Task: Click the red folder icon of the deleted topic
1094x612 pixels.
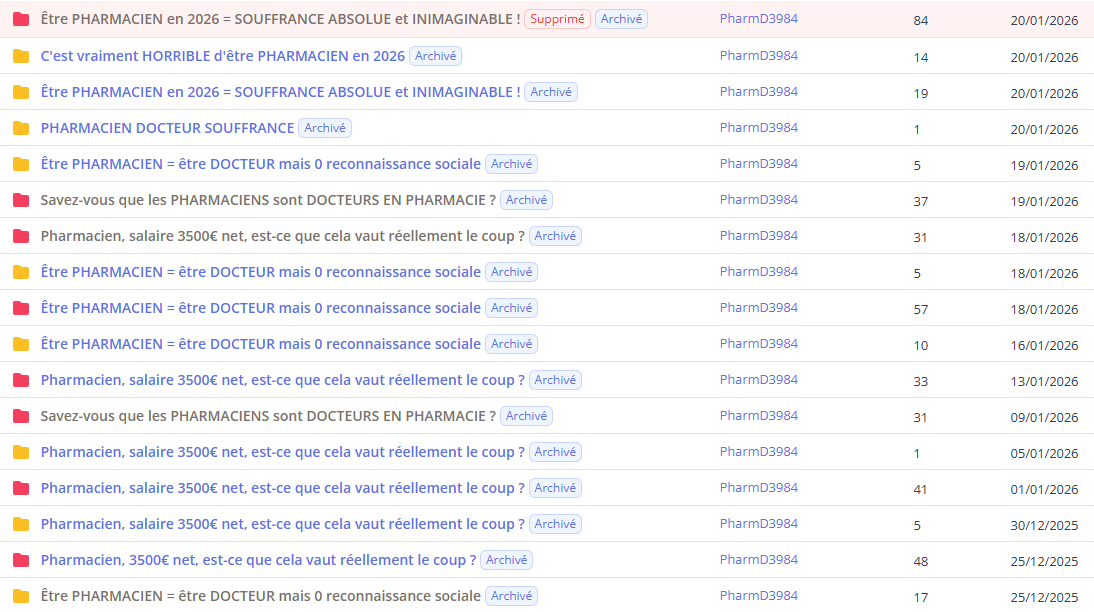Action: pos(21,20)
